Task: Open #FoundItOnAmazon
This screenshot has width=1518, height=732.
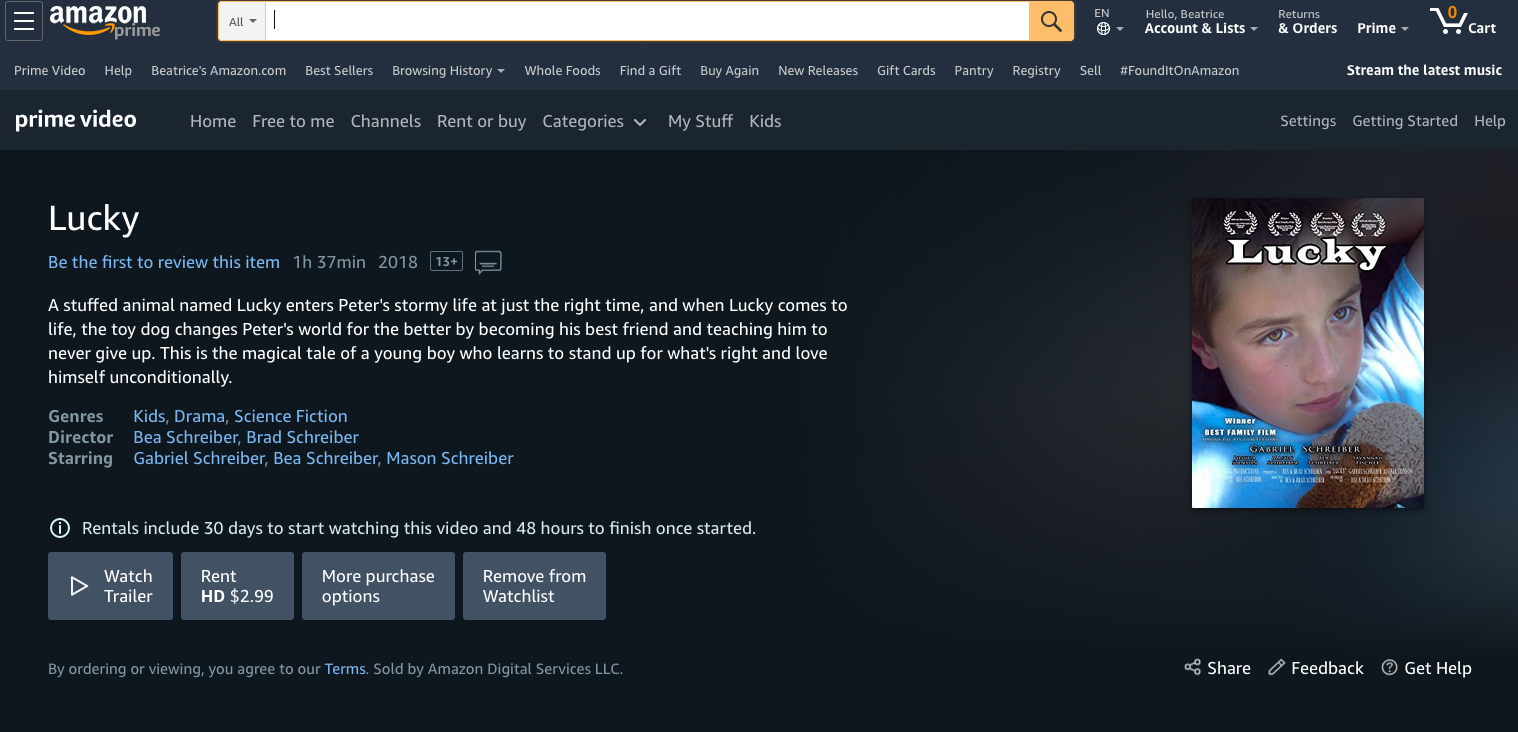Action: click(x=1180, y=71)
